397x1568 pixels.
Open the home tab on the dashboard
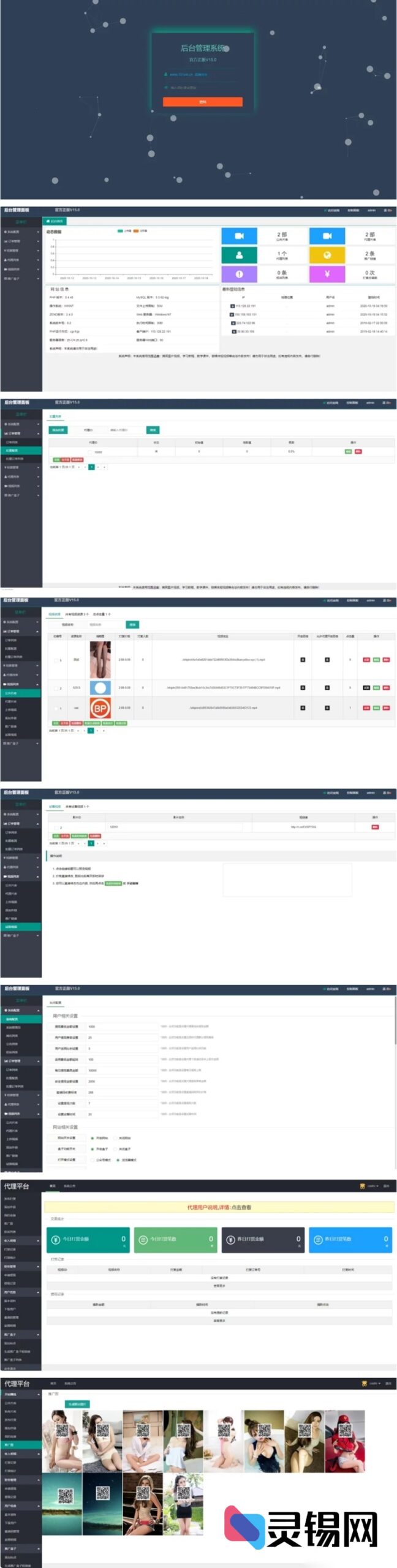(x=55, y=221)
